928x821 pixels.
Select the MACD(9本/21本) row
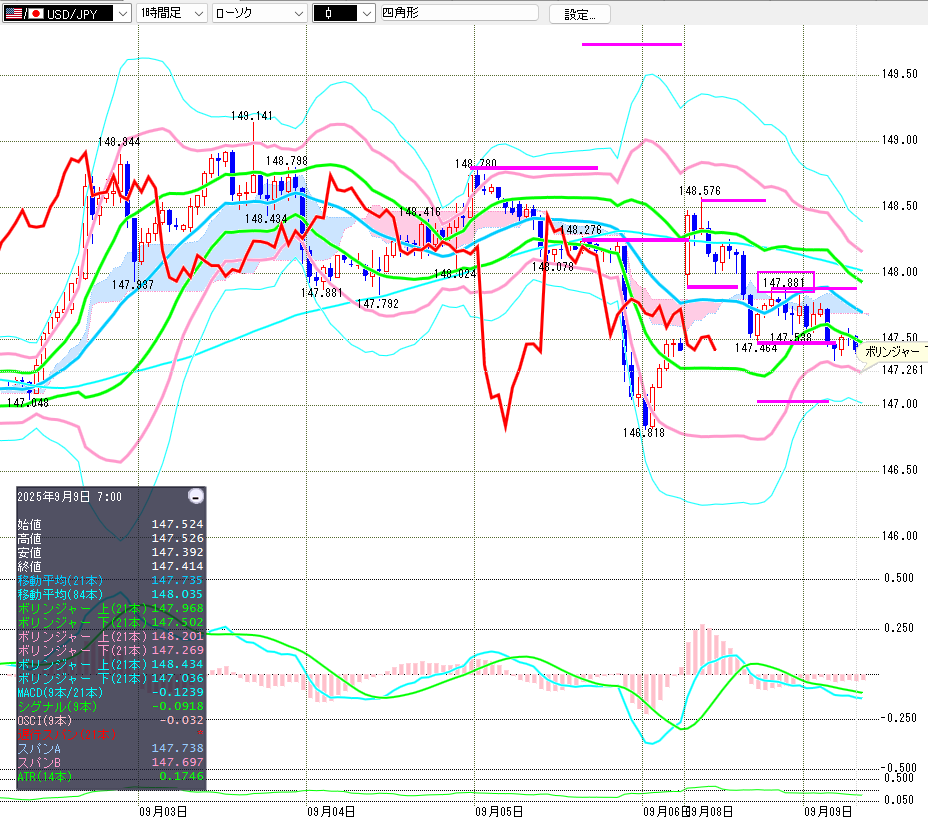click(111, 693)
